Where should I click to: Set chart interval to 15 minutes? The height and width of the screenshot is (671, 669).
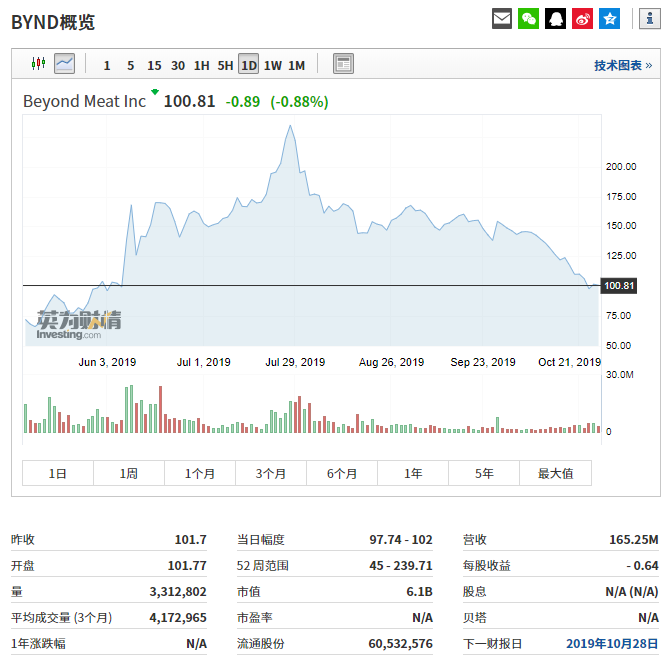(154, 65)
